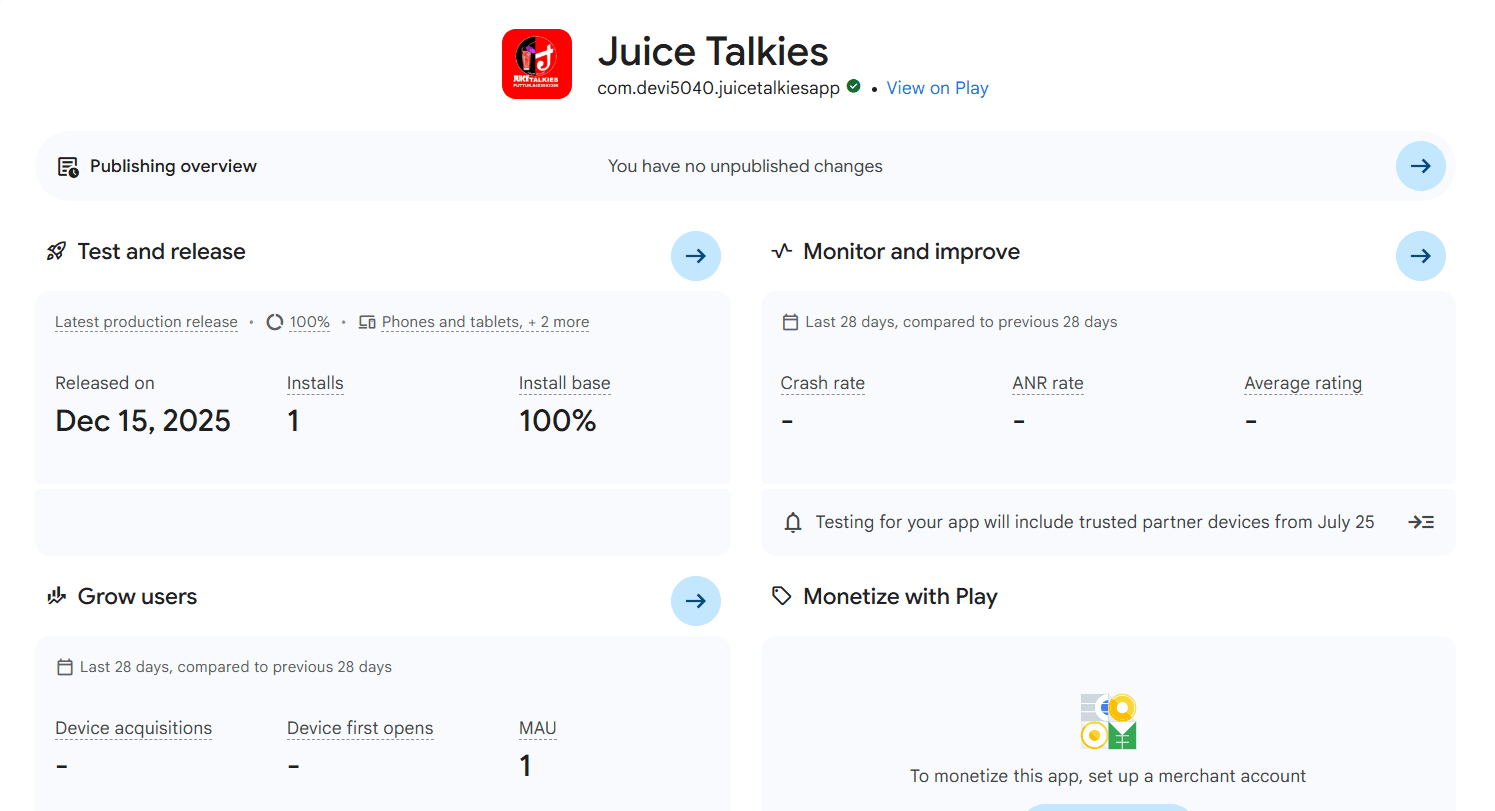Click the calendar icon in Monitor and improve
Image resolution: width=1495 pixels, height=811 pixels.
790,322
